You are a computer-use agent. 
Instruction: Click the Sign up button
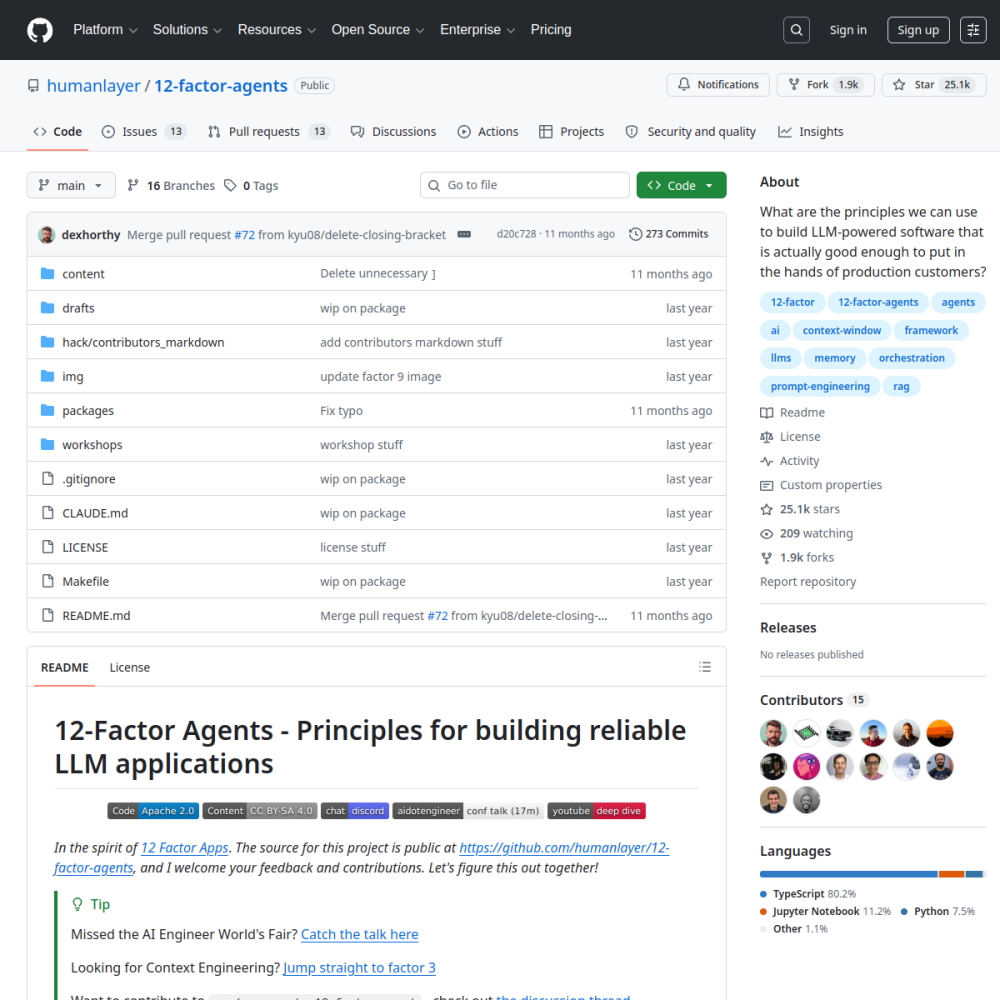coord(918,30)
